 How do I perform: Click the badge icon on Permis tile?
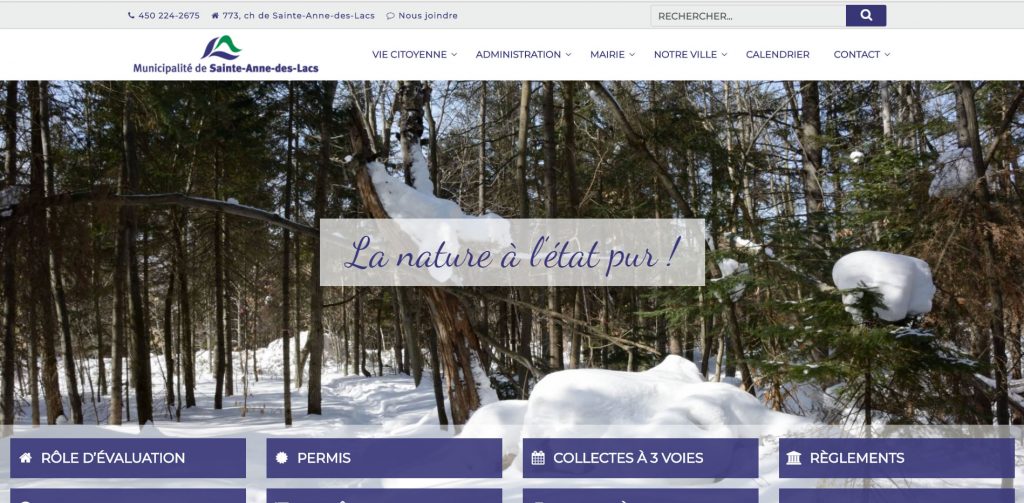[x=282, y=458]
